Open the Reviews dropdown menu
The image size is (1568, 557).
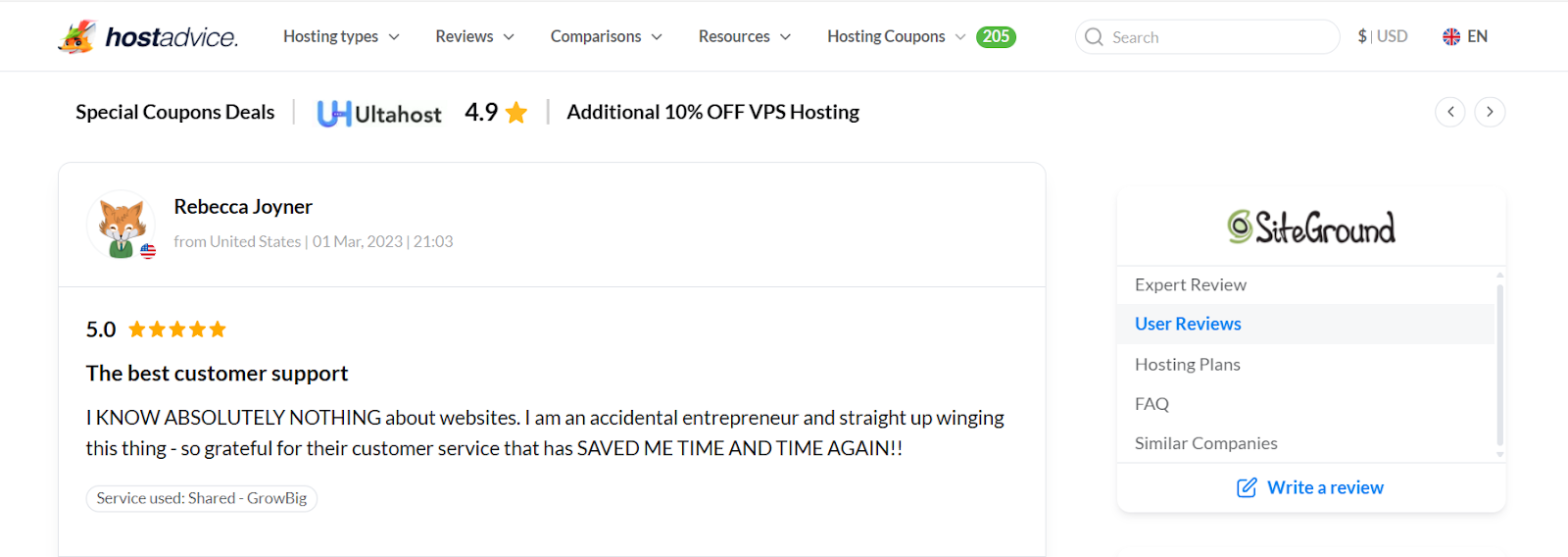(x=474, y=36)
